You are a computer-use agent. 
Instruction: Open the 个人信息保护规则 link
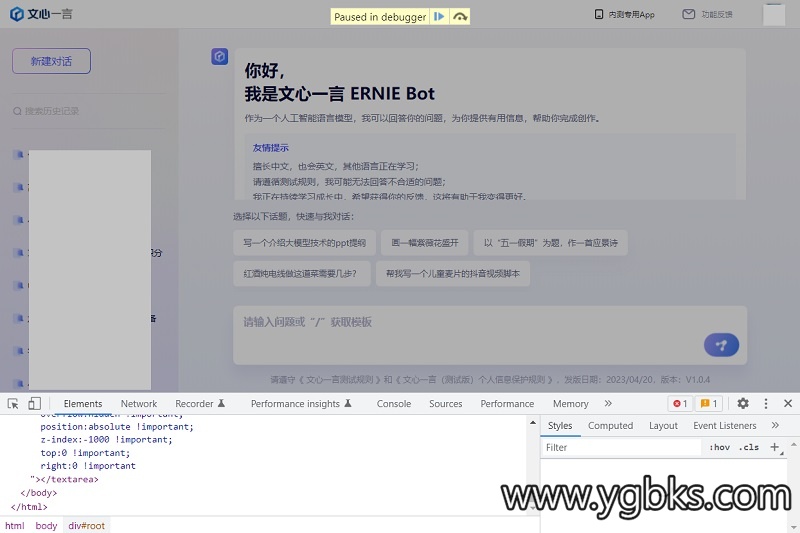[474, 379]
